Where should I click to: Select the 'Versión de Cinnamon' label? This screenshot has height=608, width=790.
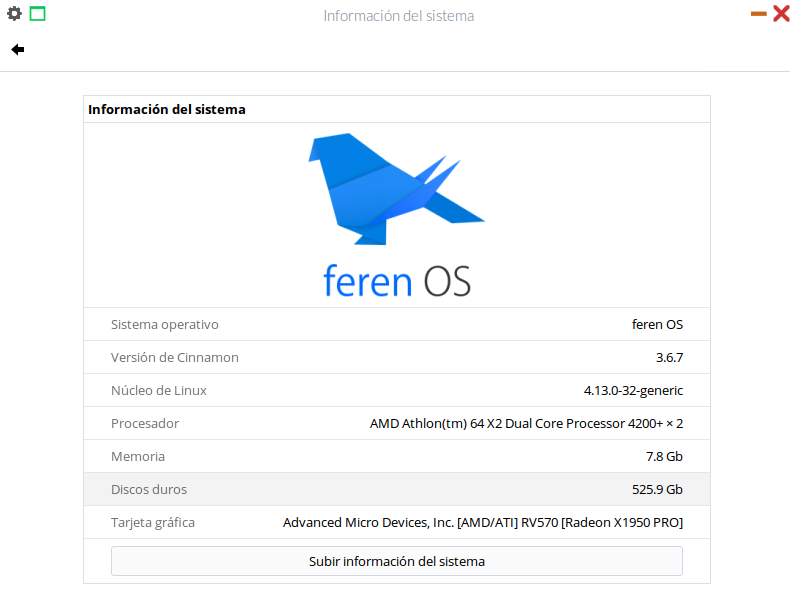tap(174, 357)
